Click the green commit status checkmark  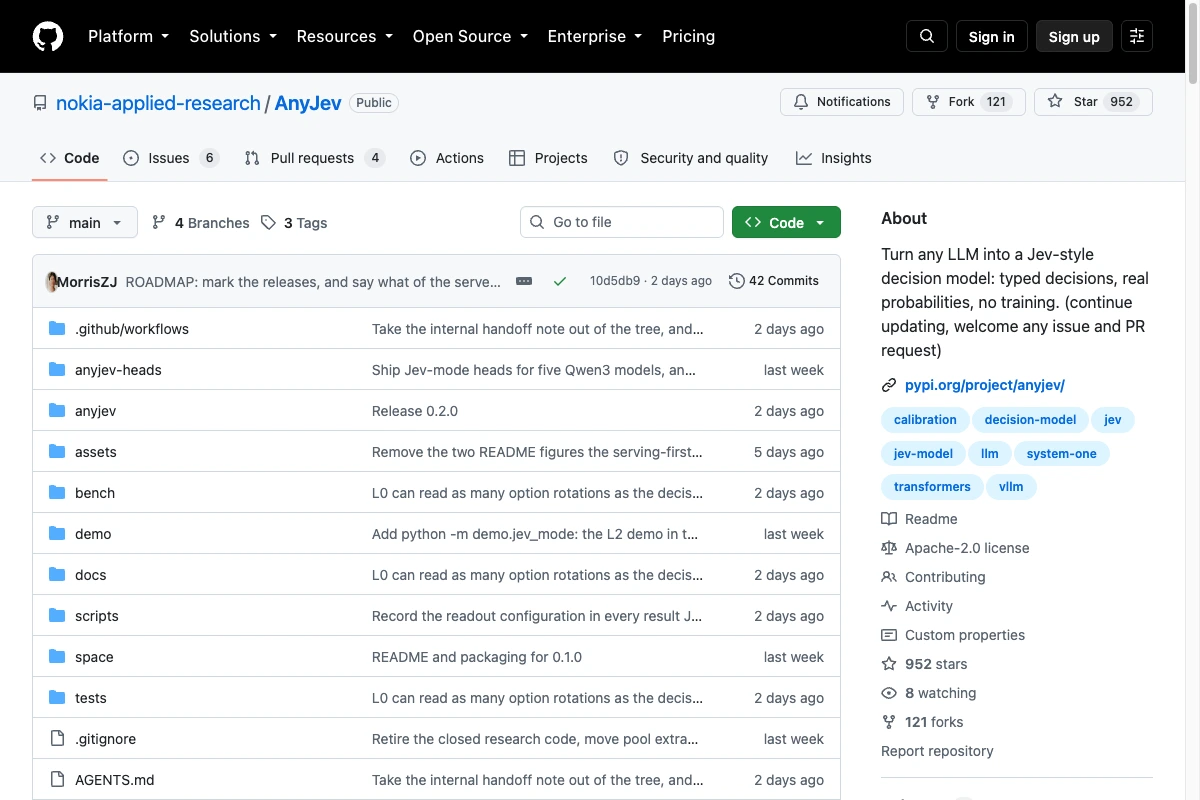[x=560, y=282]
